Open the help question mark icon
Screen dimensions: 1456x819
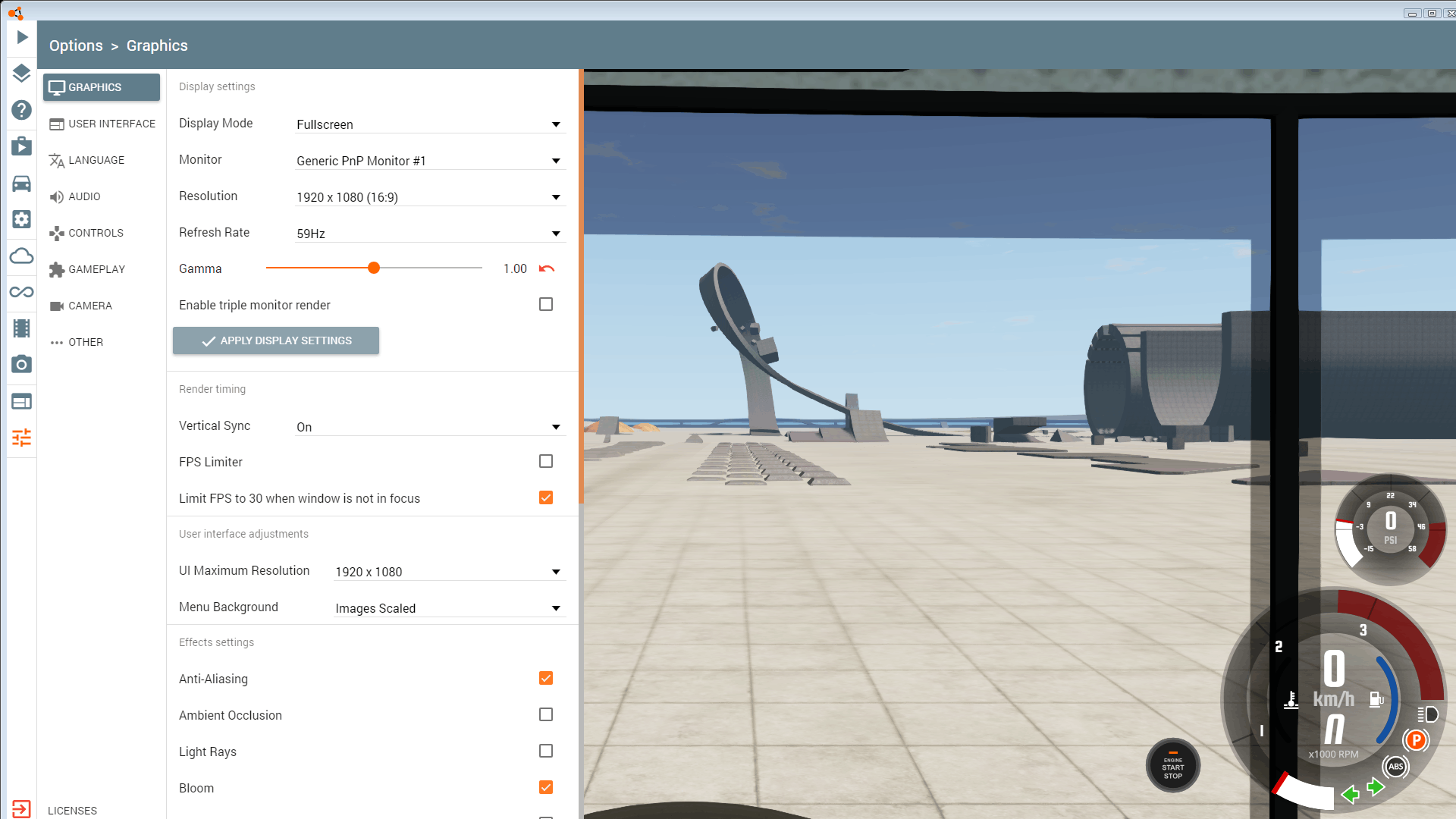21,110
